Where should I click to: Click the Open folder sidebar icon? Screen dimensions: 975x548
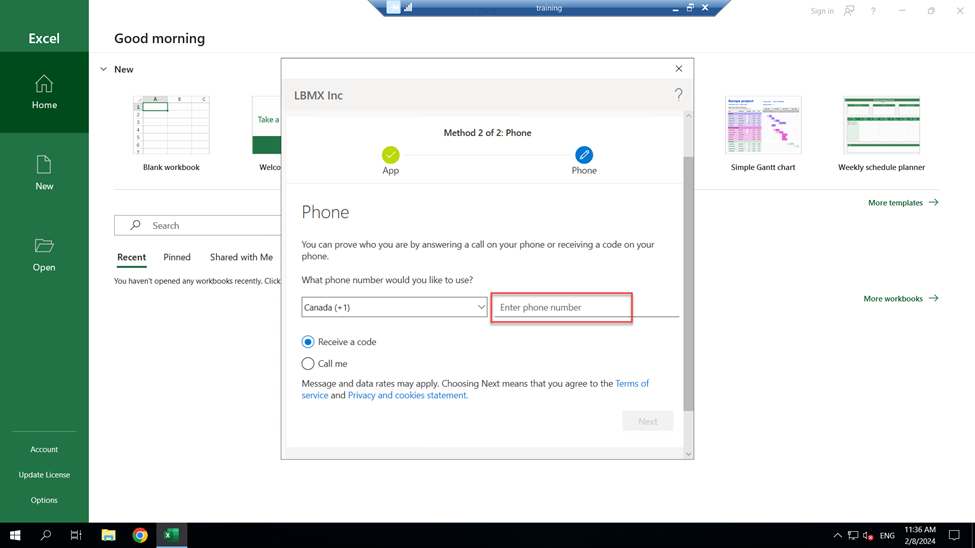pos(44,246)
